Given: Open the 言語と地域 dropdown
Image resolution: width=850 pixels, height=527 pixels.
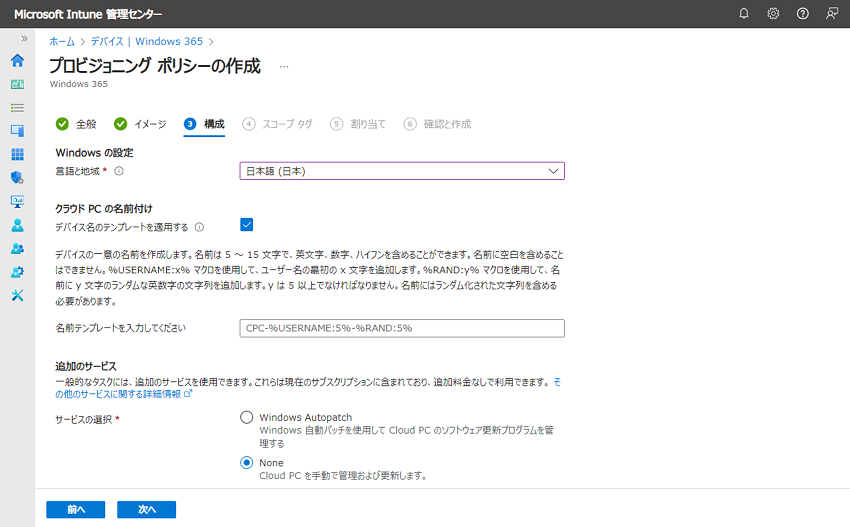Looking at the screenshot, I should point(402,171).
